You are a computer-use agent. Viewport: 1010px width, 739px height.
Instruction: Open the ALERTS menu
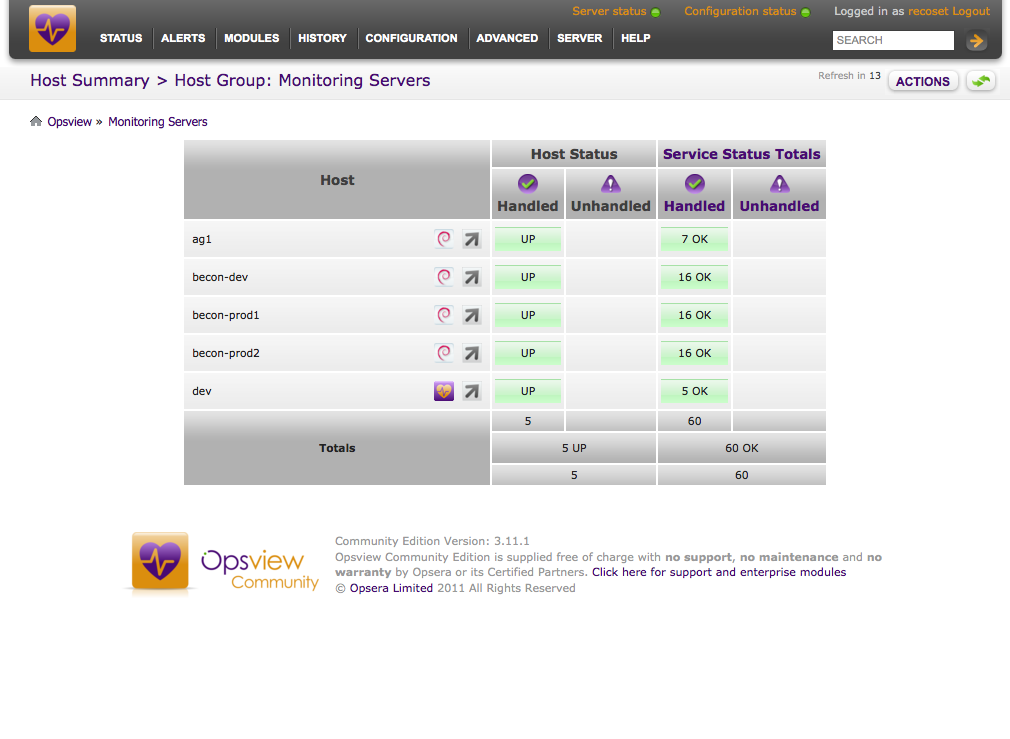coord(183,38)
